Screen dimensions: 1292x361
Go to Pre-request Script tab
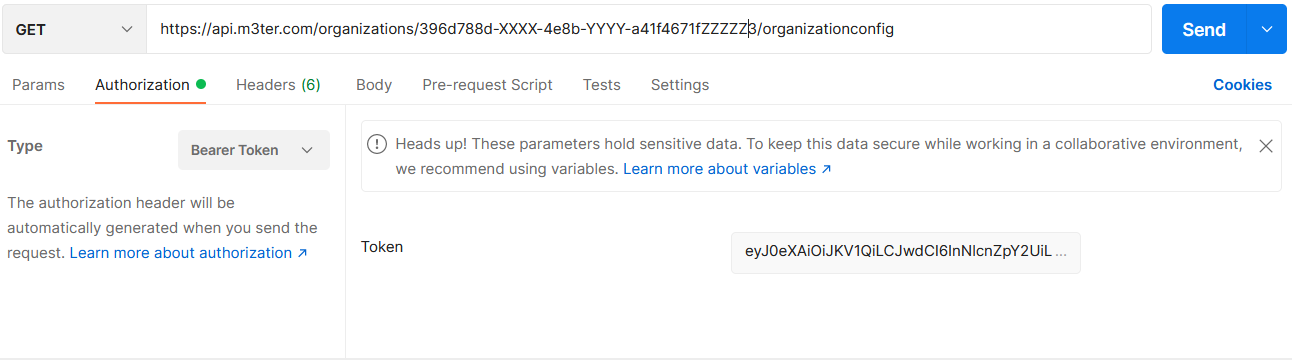(x=487, y=85)
